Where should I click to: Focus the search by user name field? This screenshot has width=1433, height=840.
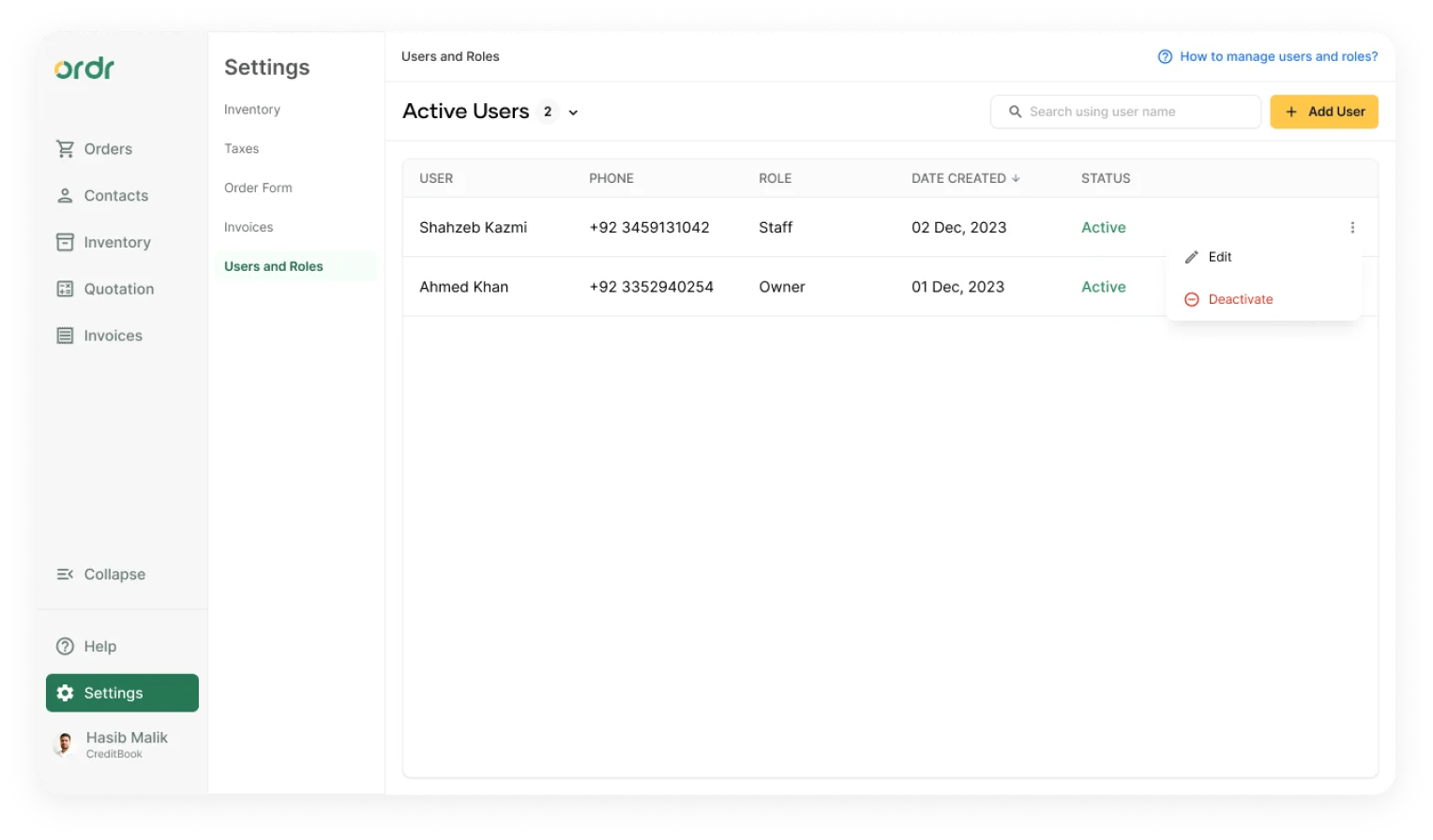click(x=1125, y=112)
